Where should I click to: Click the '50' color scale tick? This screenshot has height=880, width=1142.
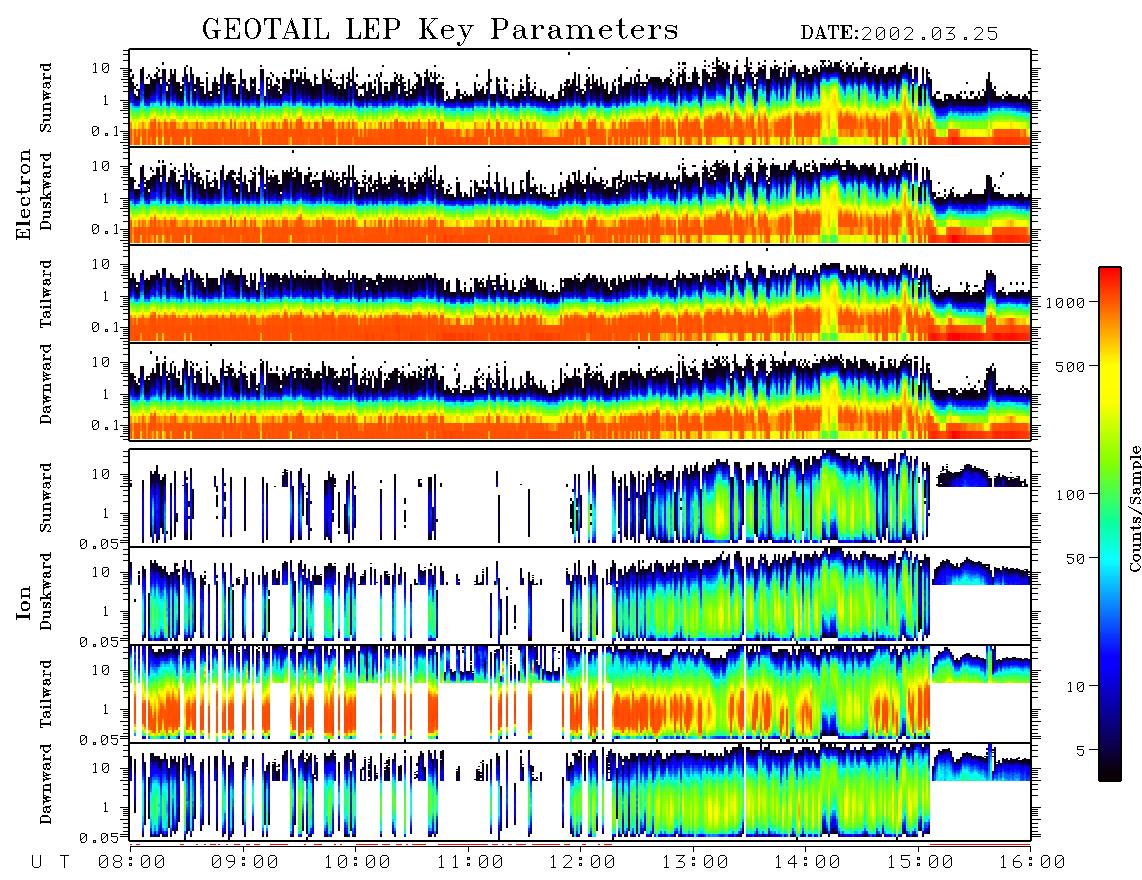pyautogui.click(x=1075, y=559)
